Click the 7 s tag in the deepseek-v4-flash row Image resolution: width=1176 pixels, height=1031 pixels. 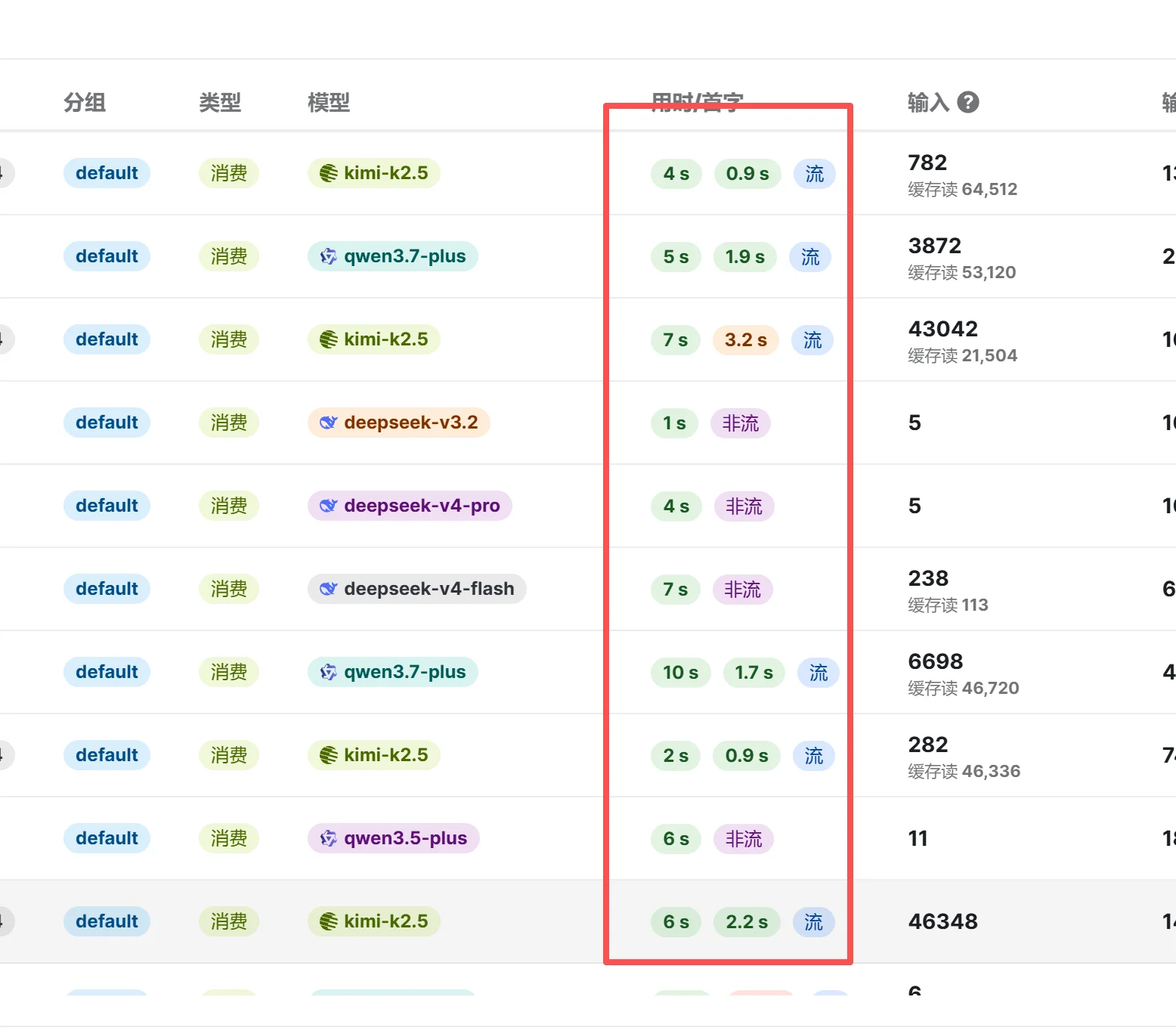click(676, 590)
